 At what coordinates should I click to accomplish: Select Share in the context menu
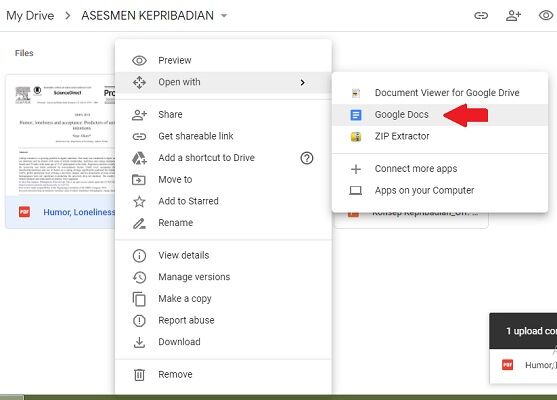click(x=223, y=115)
